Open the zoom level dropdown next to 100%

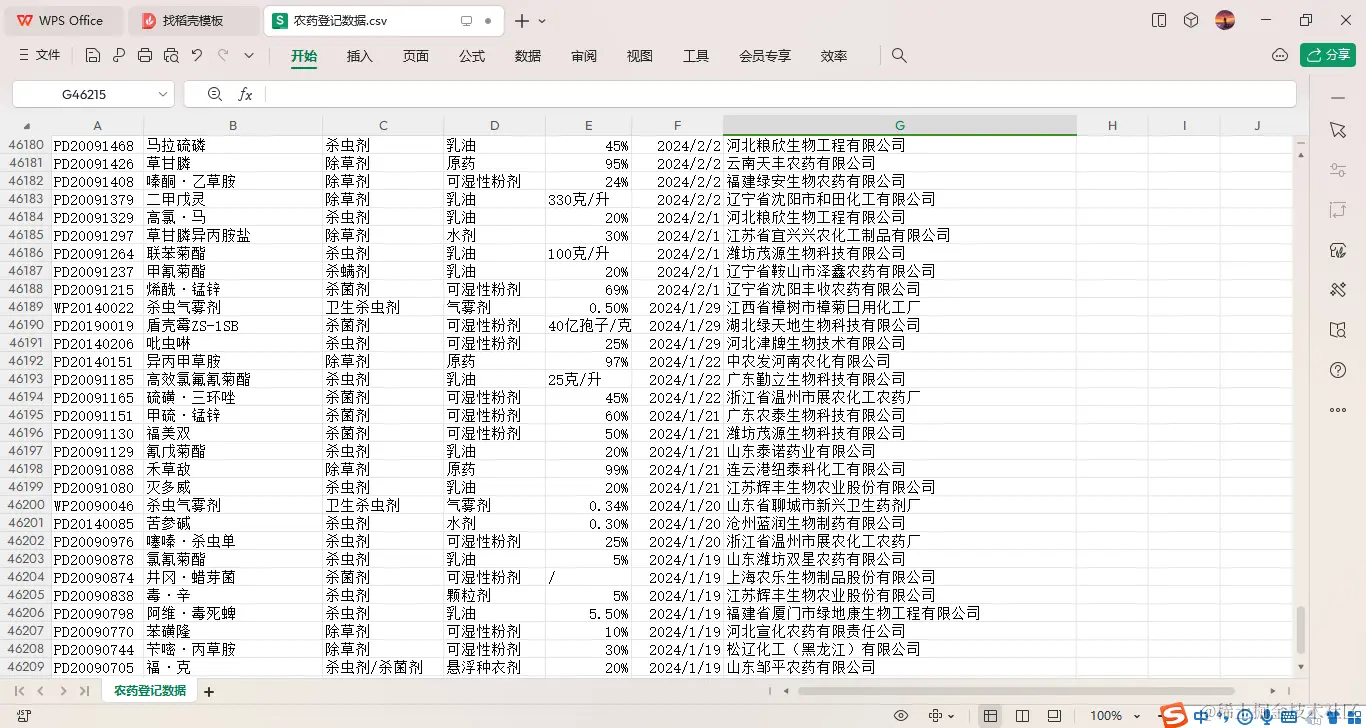click(x=1136, y=716)
